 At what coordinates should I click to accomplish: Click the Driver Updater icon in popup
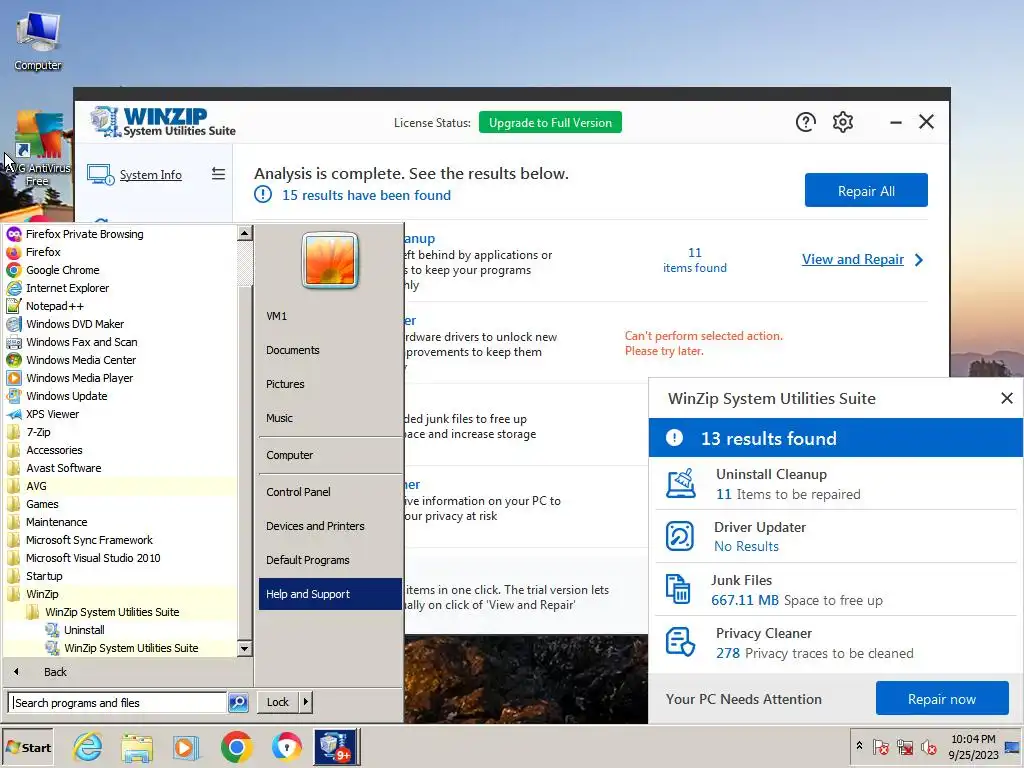(679, 536)
